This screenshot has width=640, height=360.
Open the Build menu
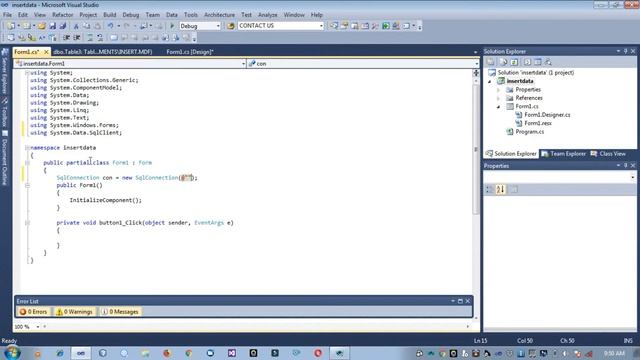pos(109,15)
